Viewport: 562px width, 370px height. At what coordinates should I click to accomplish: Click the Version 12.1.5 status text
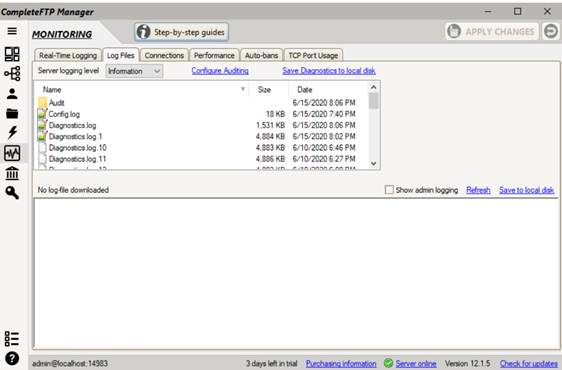(x=467, y=364)
